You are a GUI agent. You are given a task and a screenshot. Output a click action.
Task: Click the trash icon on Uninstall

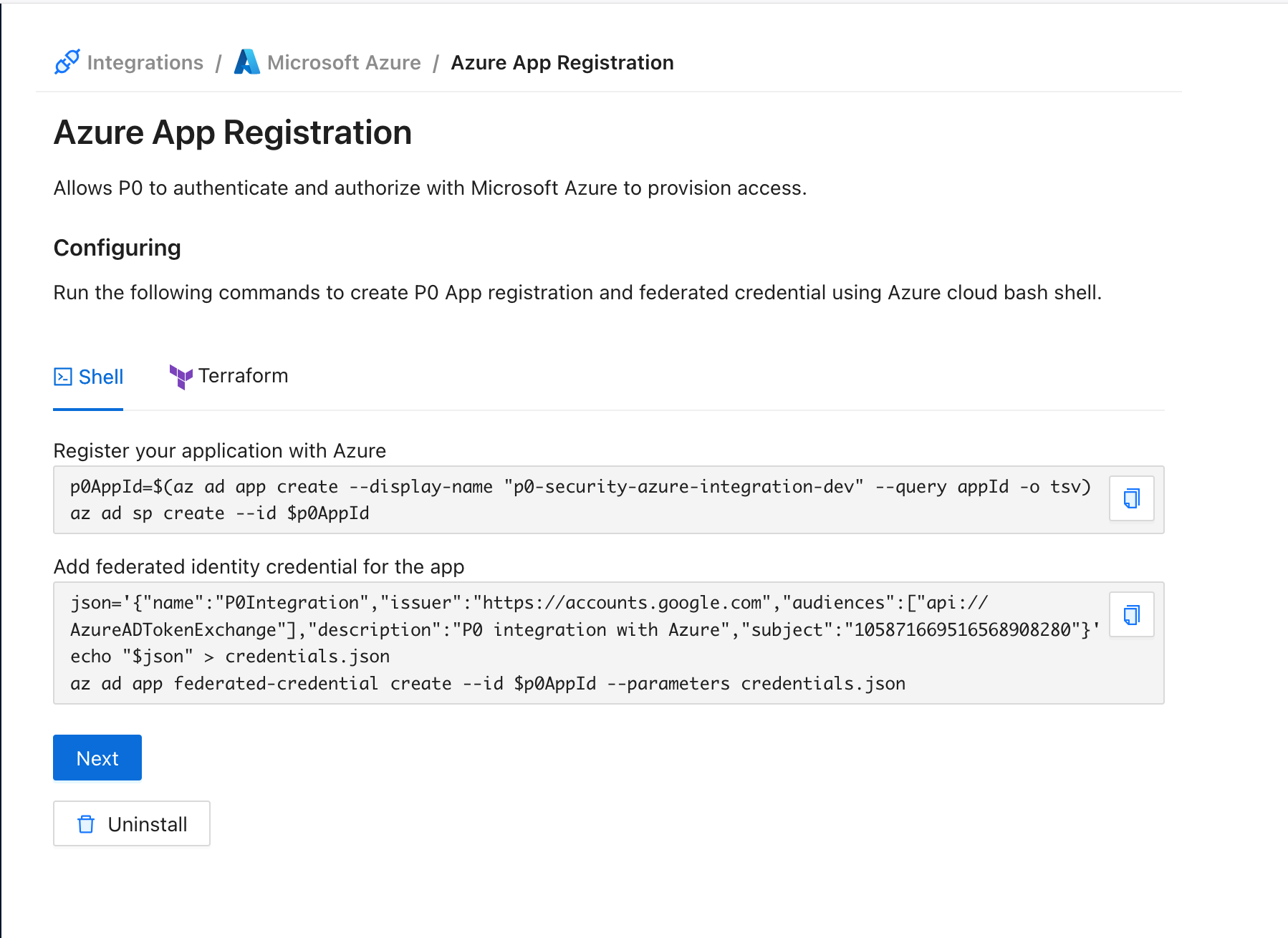[x=86, y=824]
